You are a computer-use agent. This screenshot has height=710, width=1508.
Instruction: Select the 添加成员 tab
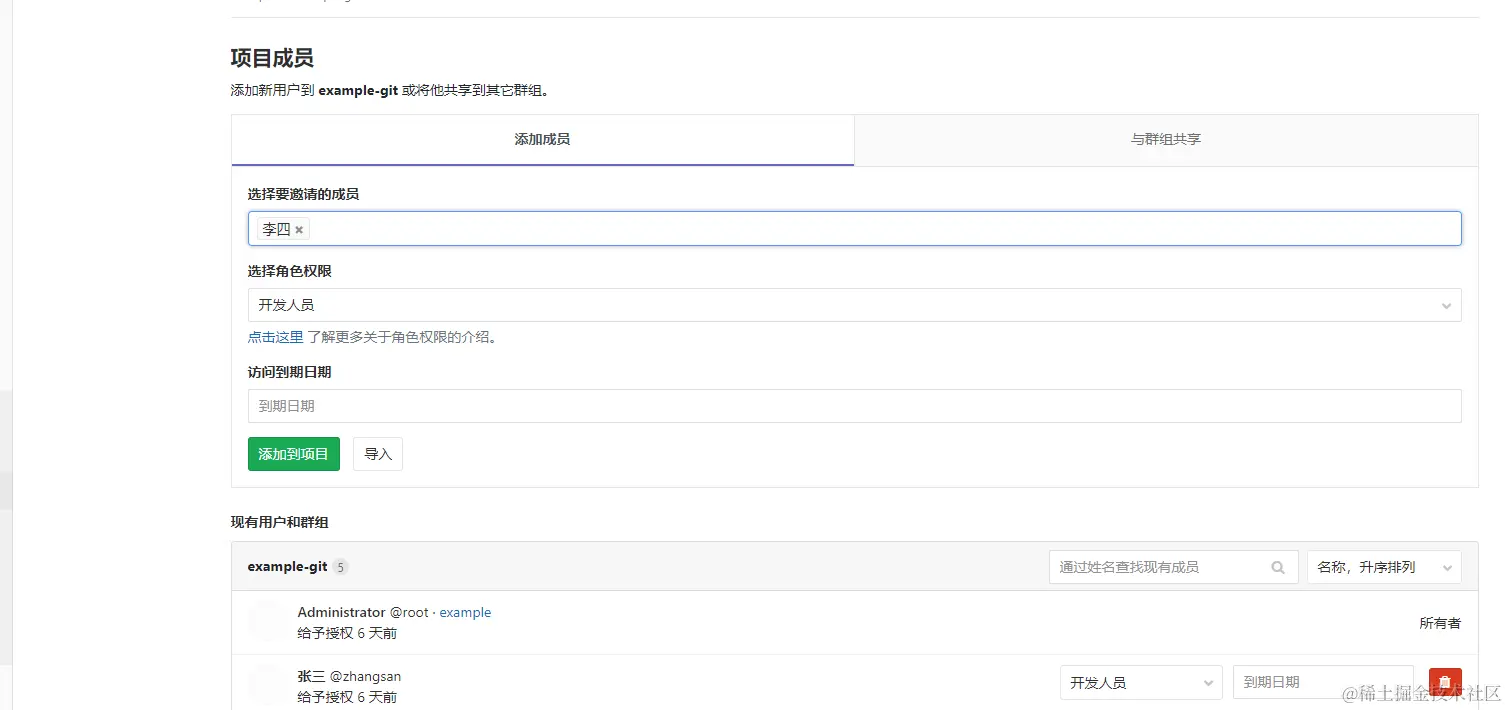(x=541, y=139)
